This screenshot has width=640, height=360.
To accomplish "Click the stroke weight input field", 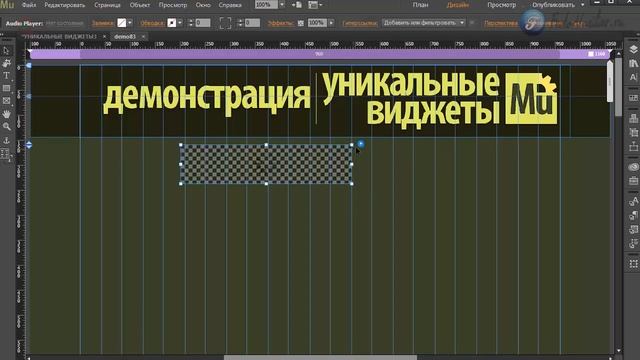I will point(202,23).
